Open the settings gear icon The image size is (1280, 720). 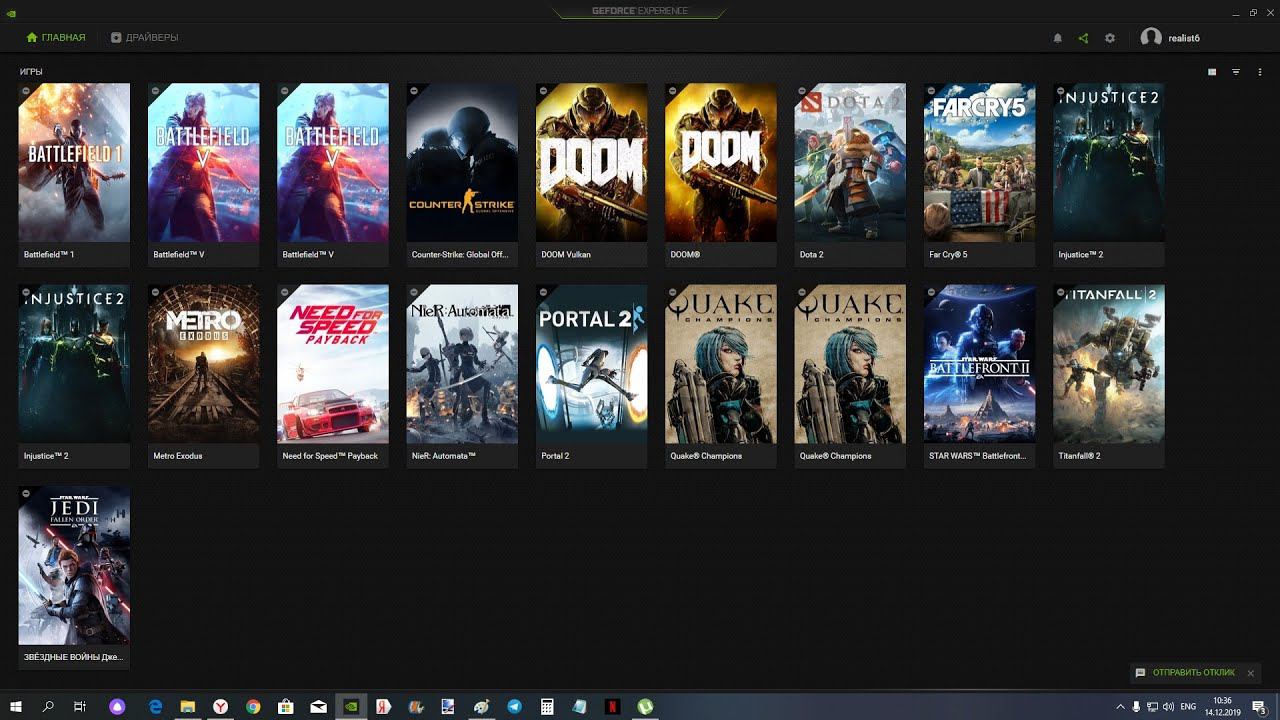coord(1110,38)
